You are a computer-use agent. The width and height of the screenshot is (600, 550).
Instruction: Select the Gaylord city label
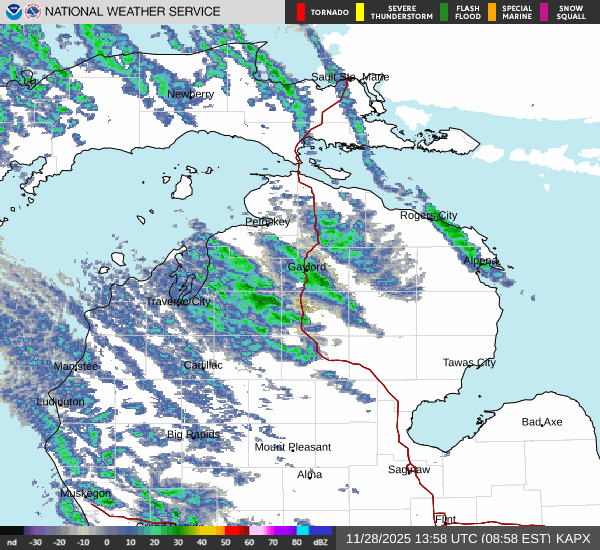(307, 268)
